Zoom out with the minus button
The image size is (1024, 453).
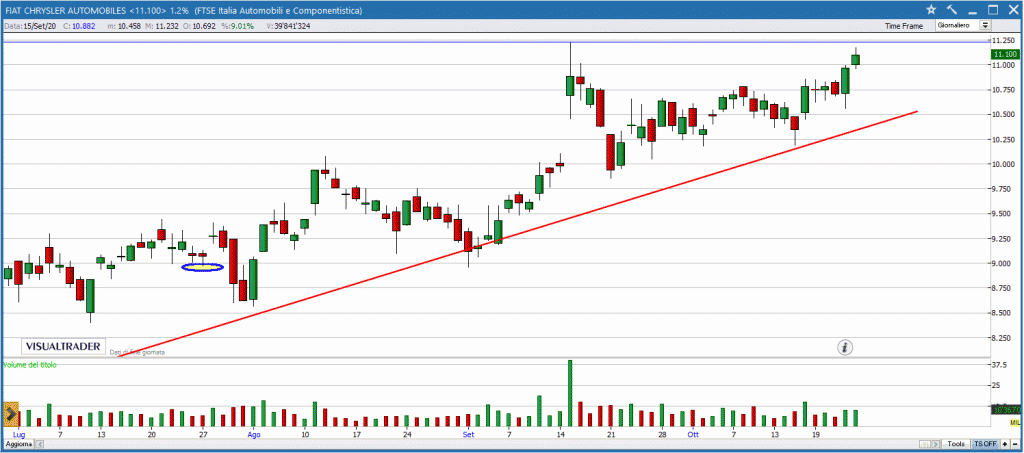(1015, 444)
